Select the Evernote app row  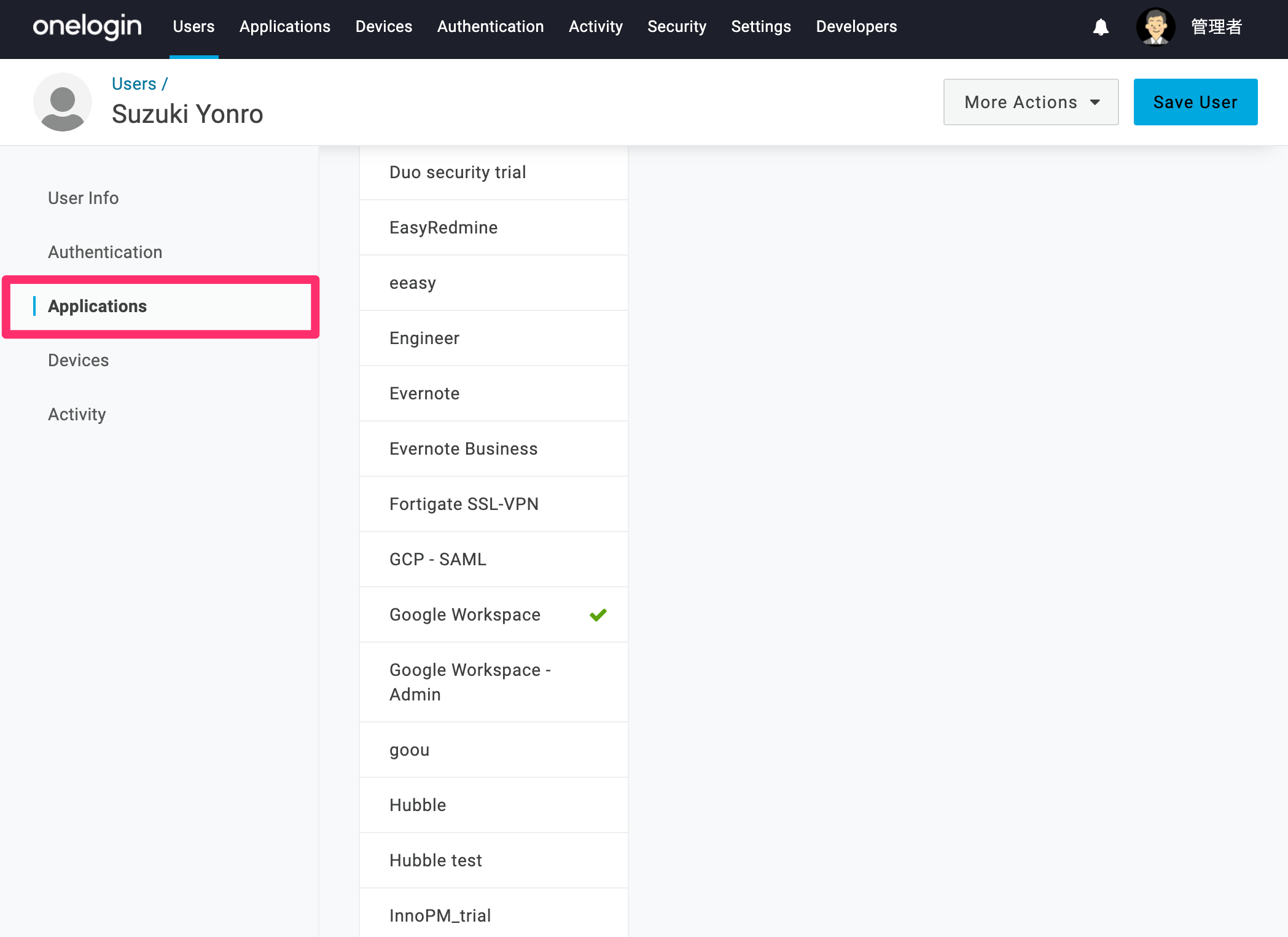494,393
